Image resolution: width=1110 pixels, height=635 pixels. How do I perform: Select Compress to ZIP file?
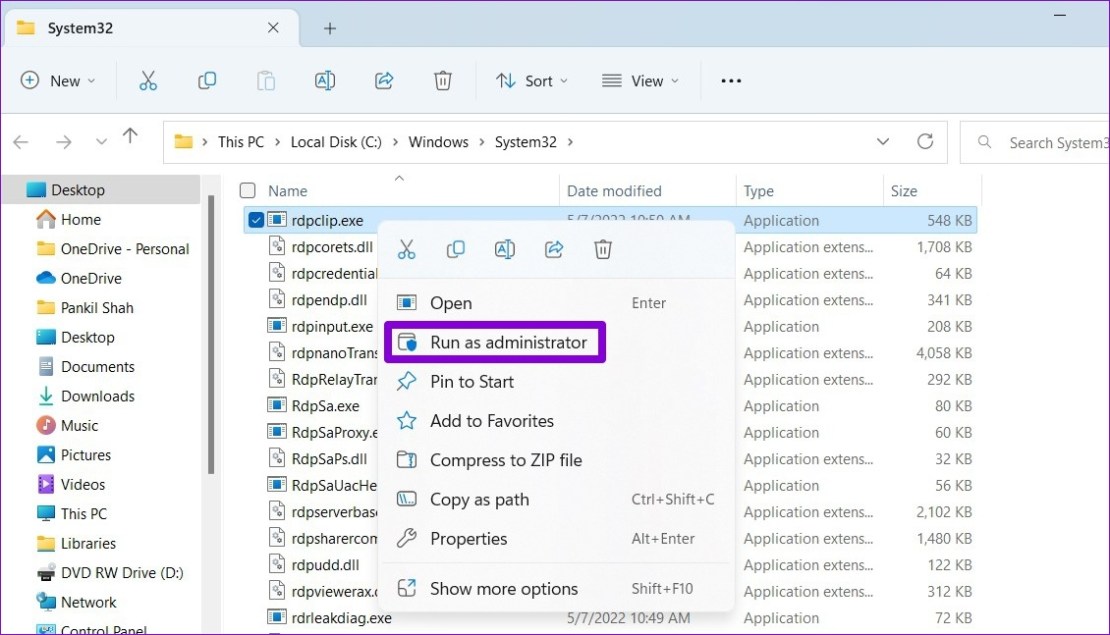coord(556,460)
